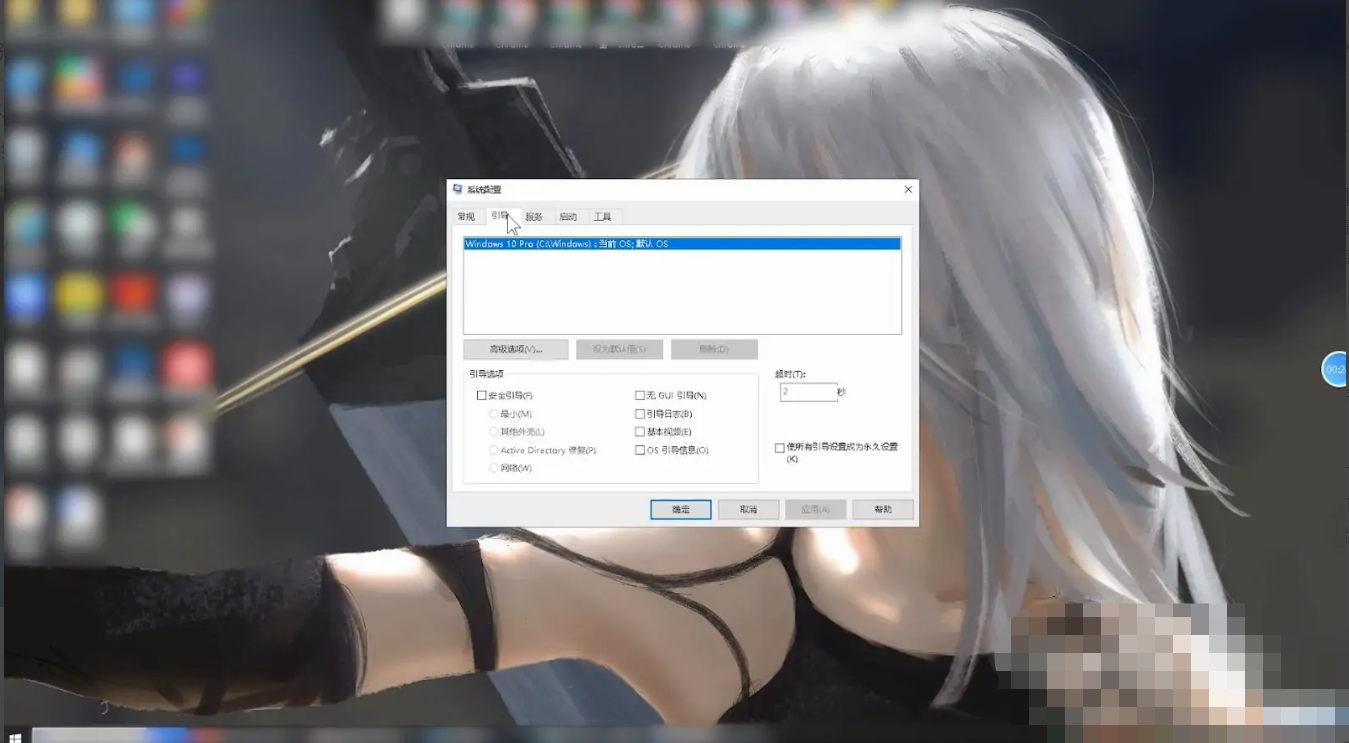Toggle the OS 引导信息 checkbox

(640, 450)
